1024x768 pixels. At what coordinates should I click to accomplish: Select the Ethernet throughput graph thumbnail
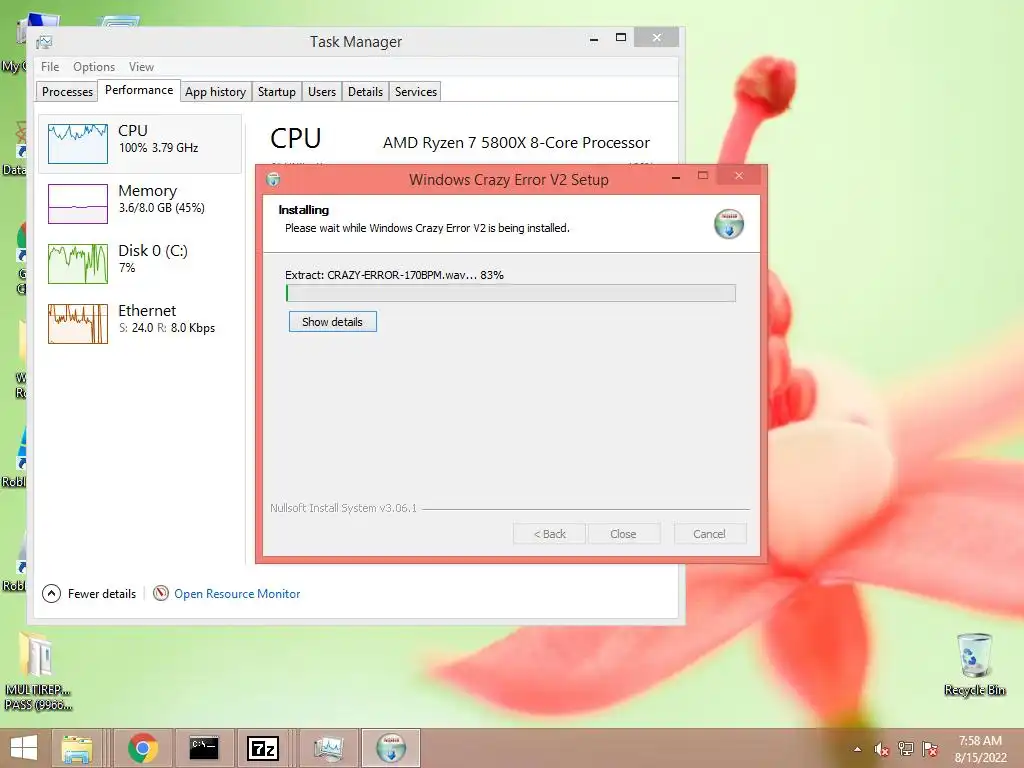pyautogui.click(x=78, y=324)
